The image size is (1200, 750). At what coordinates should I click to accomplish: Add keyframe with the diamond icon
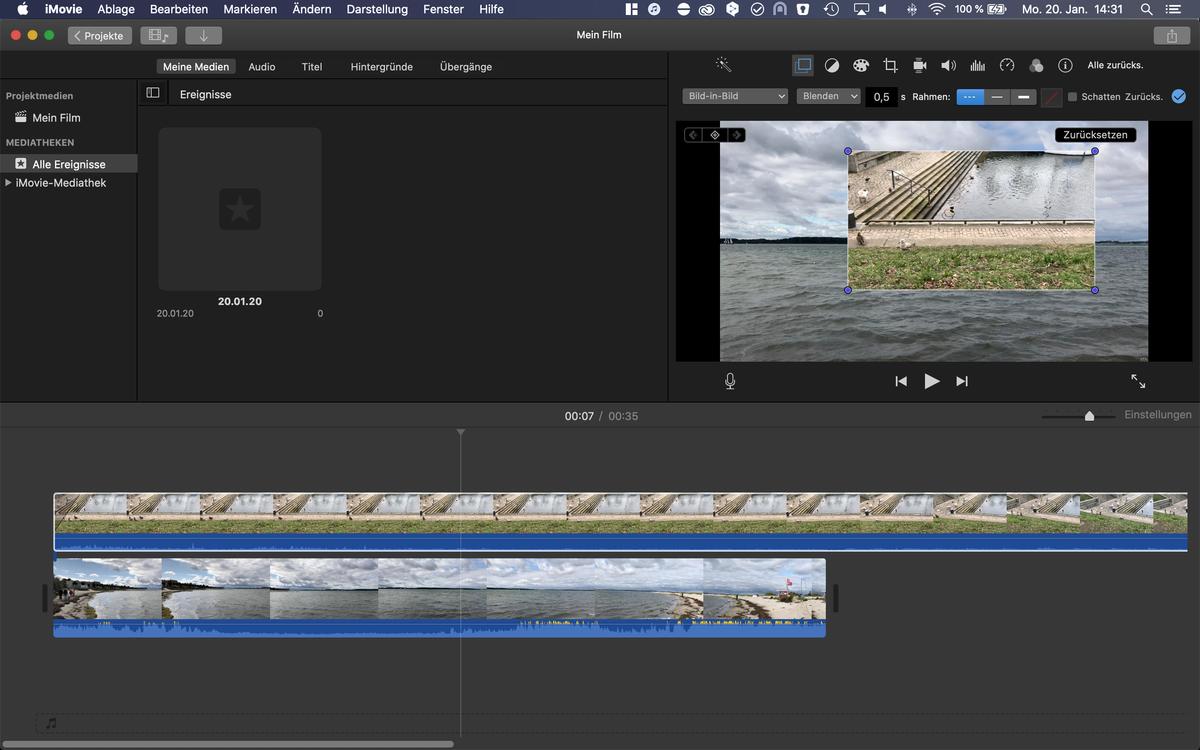tap(715, 135)
